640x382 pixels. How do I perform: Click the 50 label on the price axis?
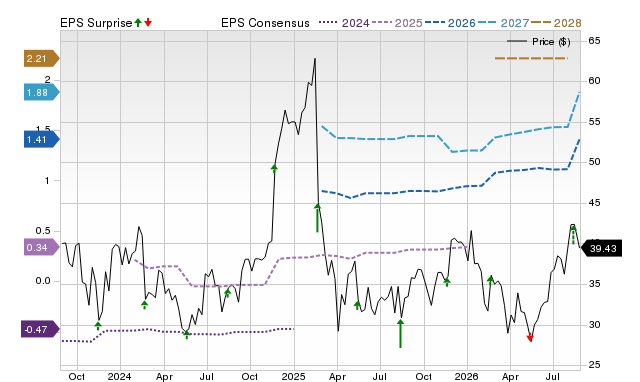(x=595, y=162)
